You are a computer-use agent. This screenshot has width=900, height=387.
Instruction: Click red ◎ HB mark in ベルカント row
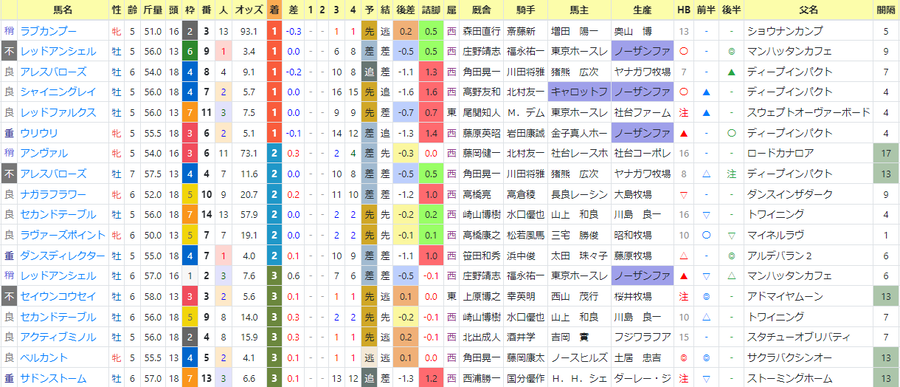click(x=684, y=358)
